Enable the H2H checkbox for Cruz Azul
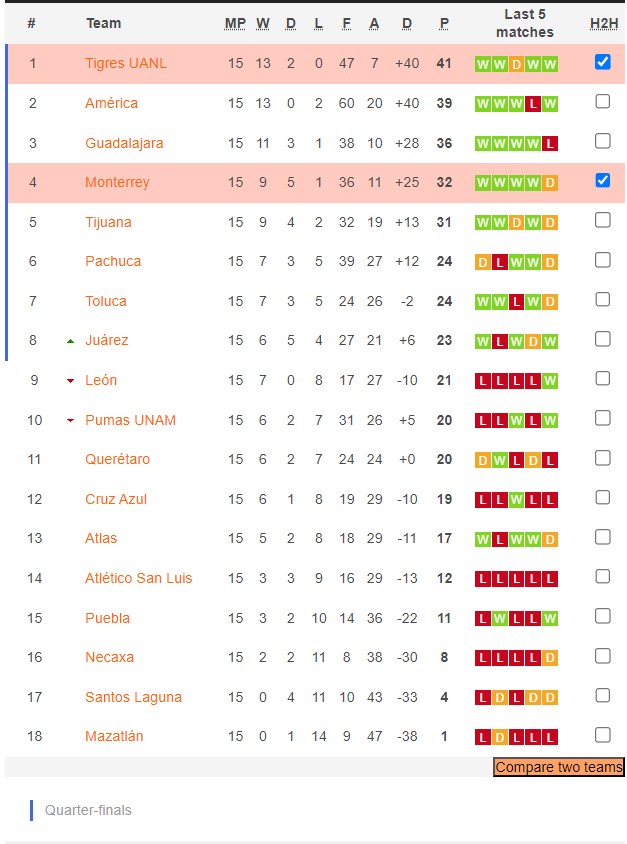 [x=602, y=498]
